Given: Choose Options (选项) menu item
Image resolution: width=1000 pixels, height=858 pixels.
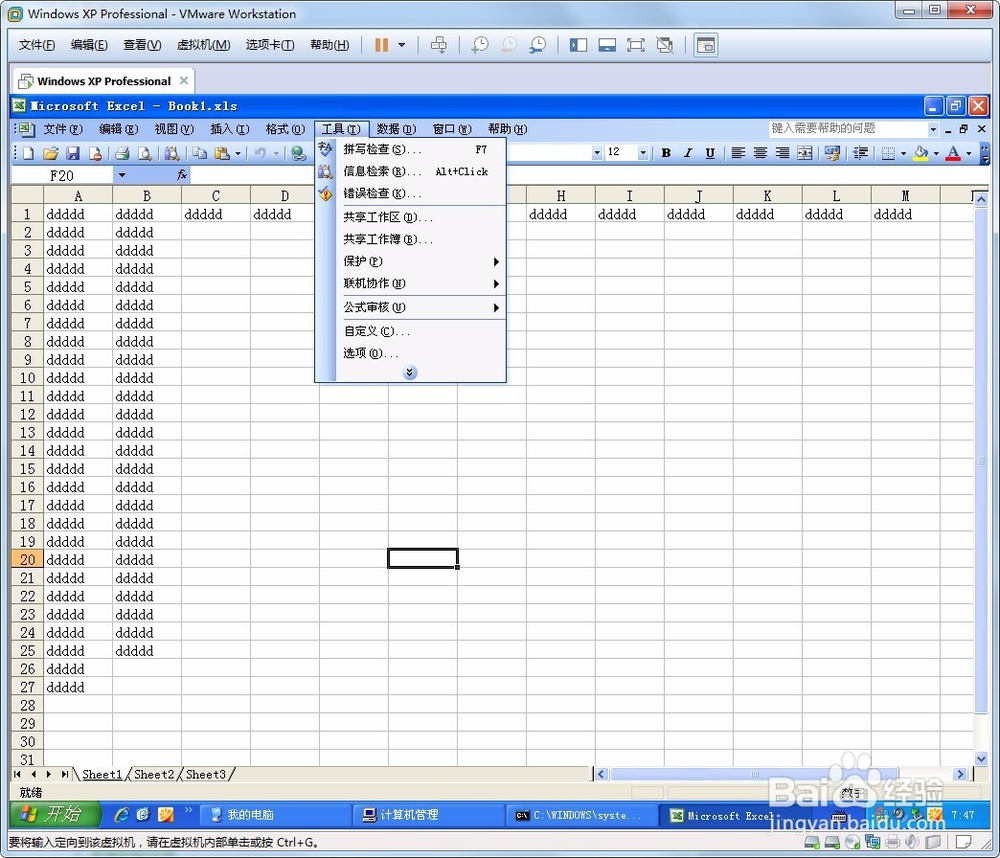Looking at the screenshot, I should click(x=411, y=353).
